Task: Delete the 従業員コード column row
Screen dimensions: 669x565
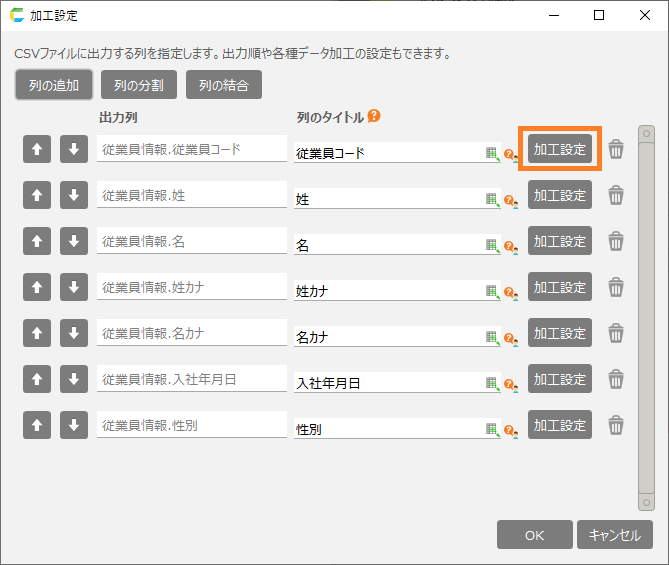Action: pos(616,149)
